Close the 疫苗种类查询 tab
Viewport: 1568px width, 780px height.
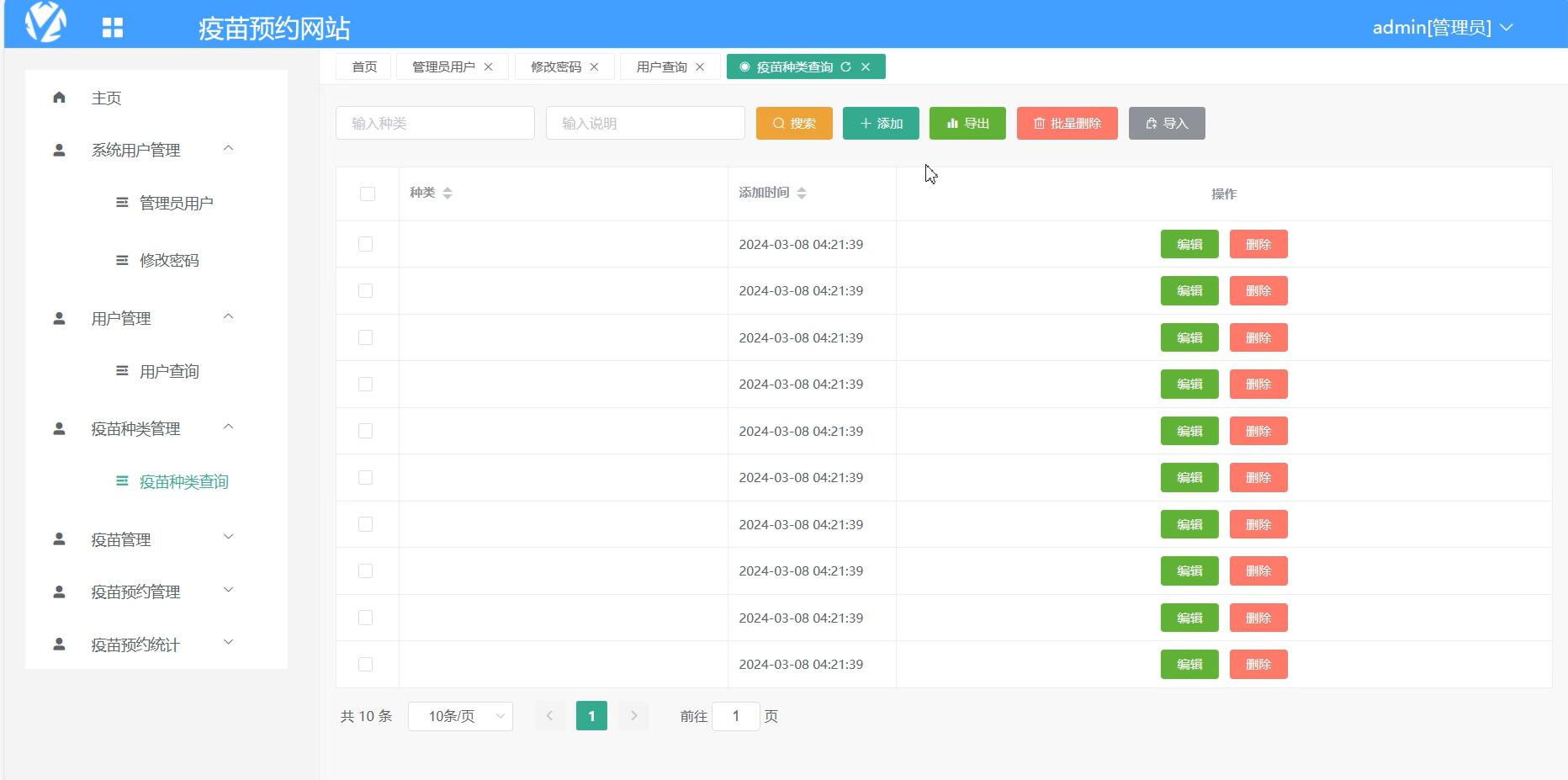866,66
